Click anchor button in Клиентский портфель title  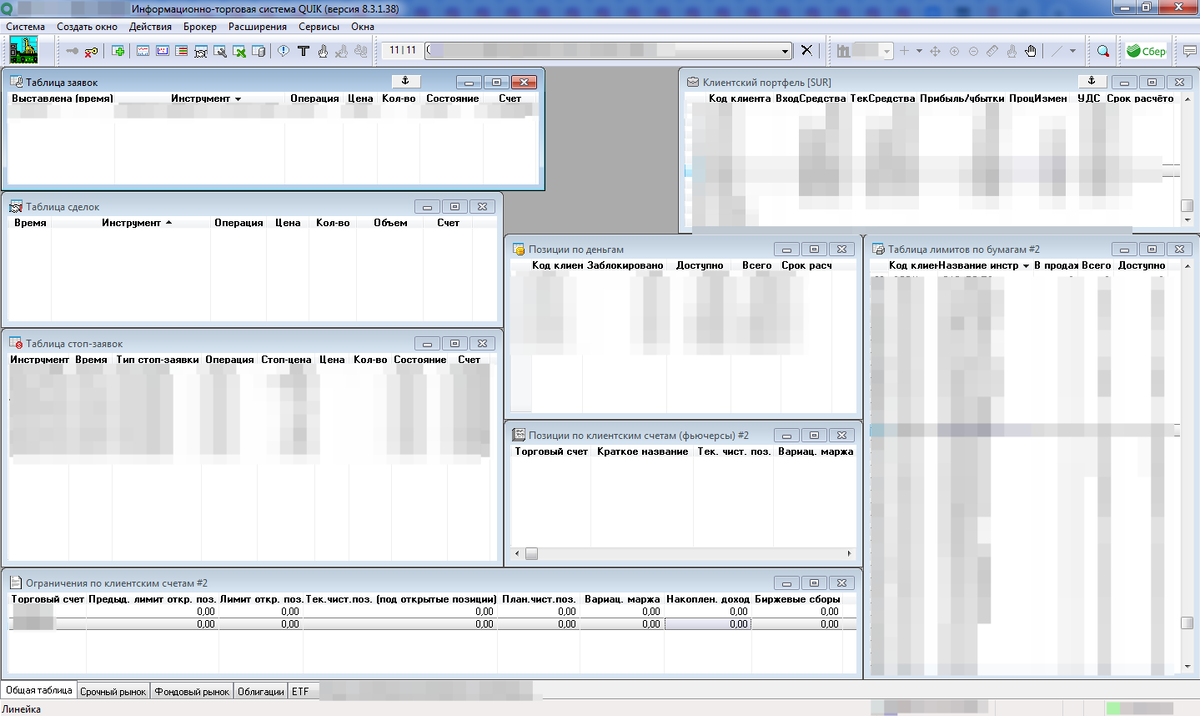tap(1091, 81)
